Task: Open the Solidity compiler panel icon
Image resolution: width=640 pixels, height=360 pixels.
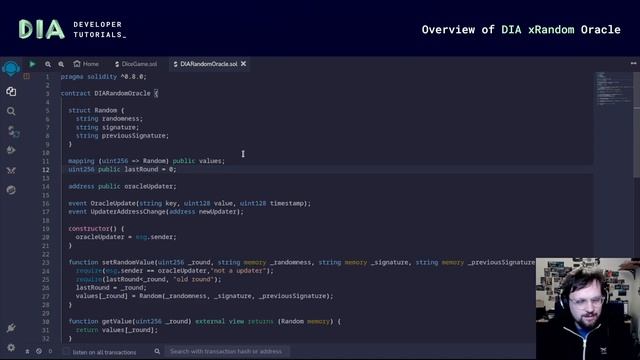Action: click(x=12, y=131)
